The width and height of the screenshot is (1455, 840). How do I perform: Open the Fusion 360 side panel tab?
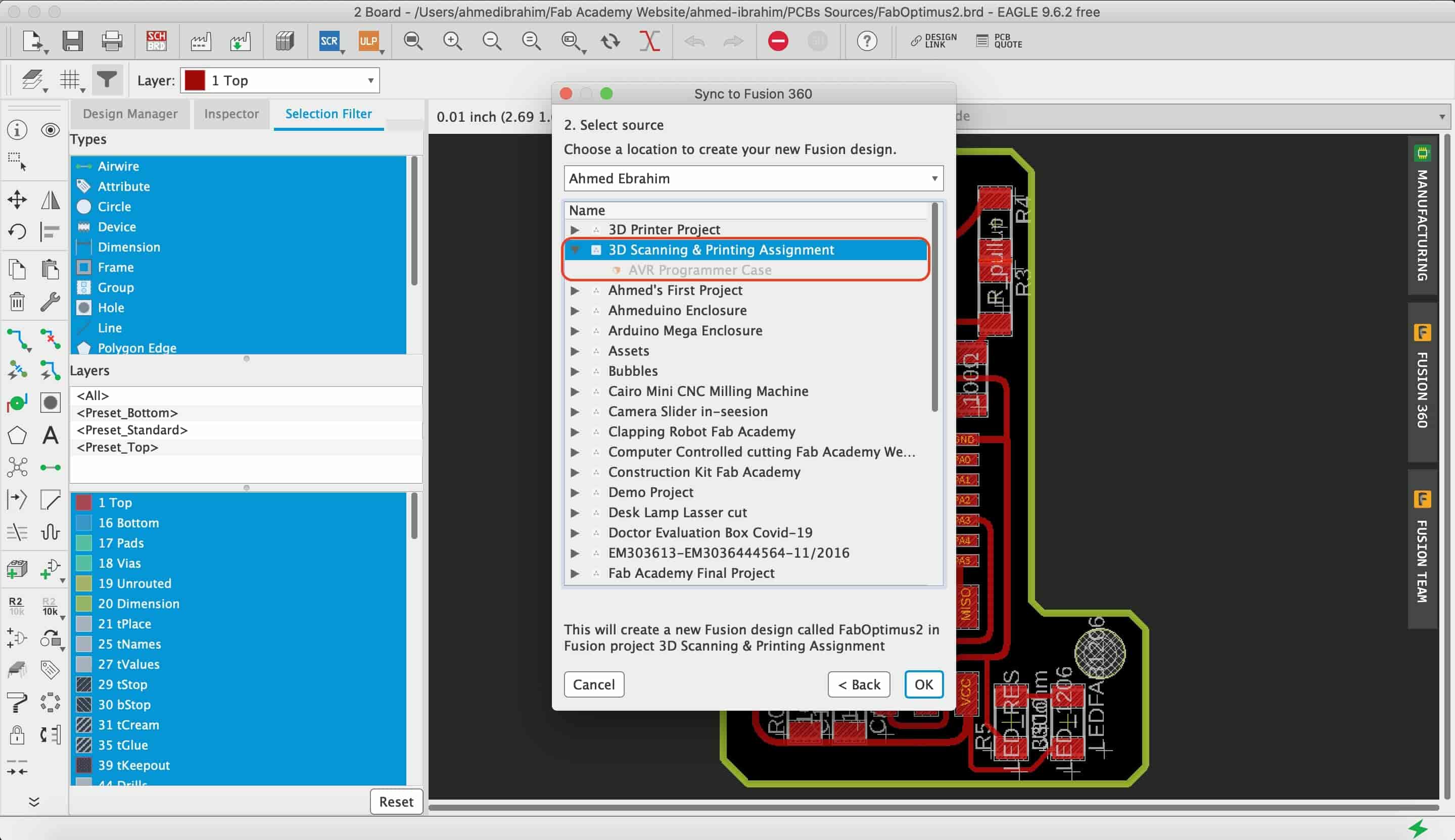[1422, 381]
